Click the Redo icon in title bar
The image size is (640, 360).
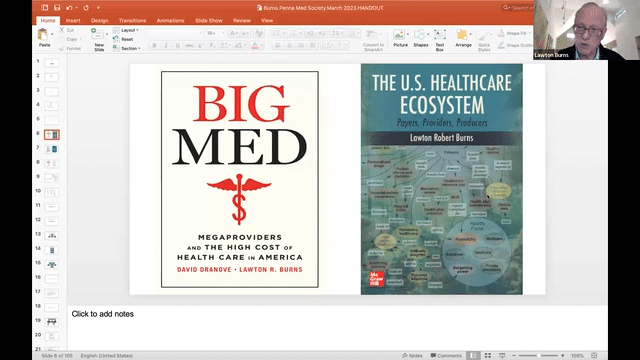pos(86,8)
